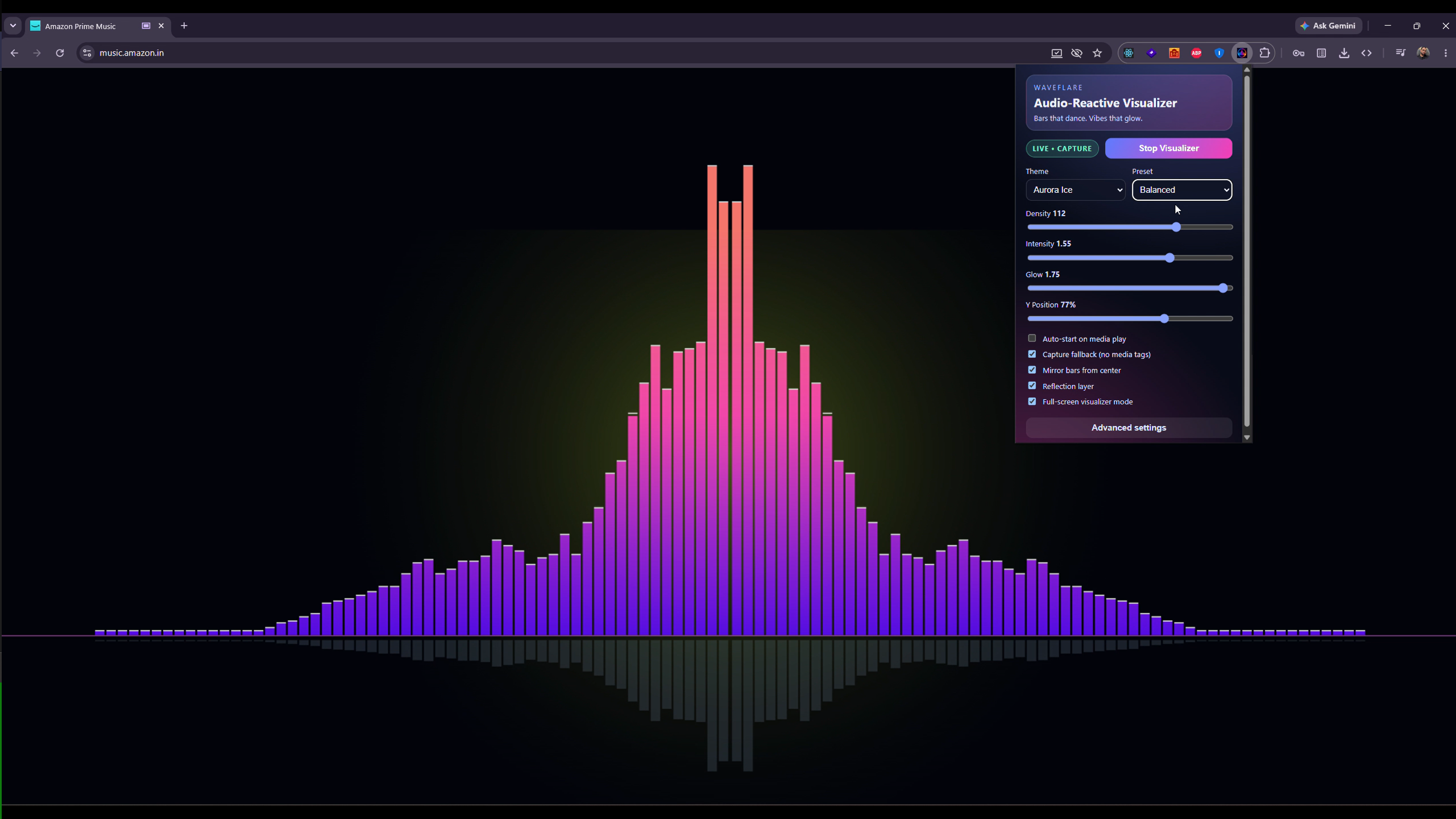1456x819 pixels.
Task: Open the Extensions puzzle-piece menu
Action: [x=1265, y=53]
